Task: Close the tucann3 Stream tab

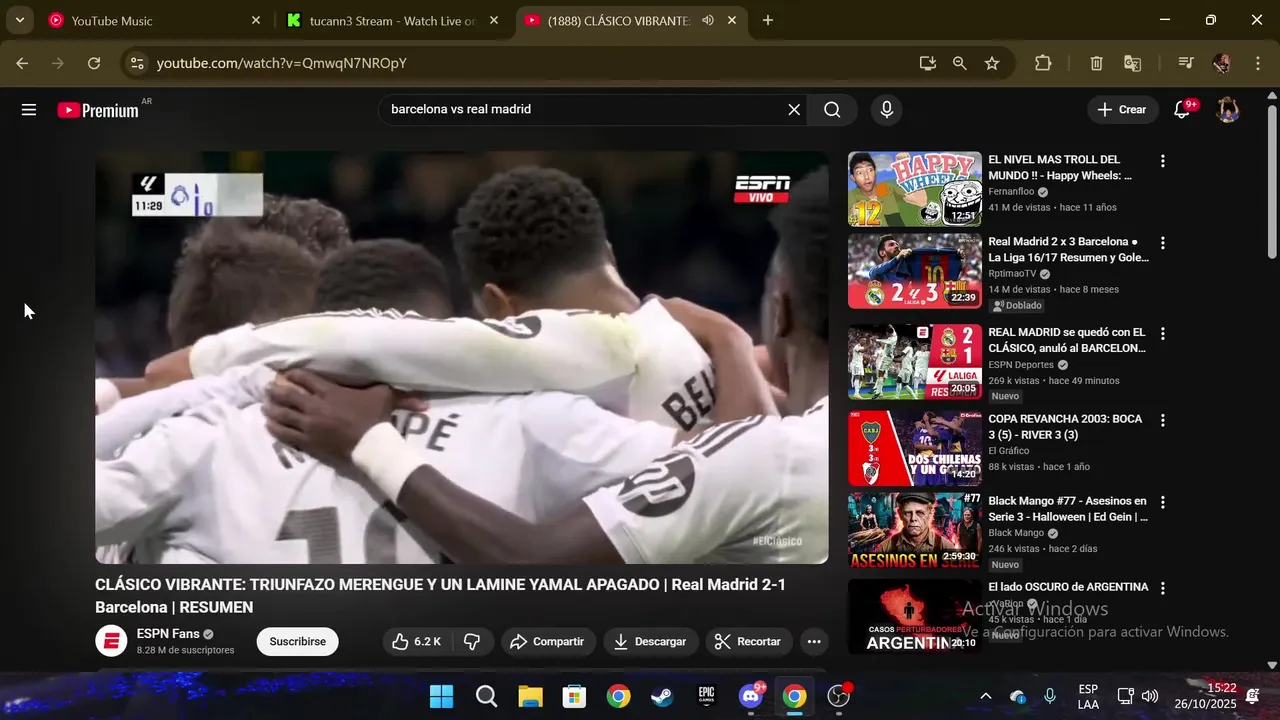Action: (x=494, y=20)
